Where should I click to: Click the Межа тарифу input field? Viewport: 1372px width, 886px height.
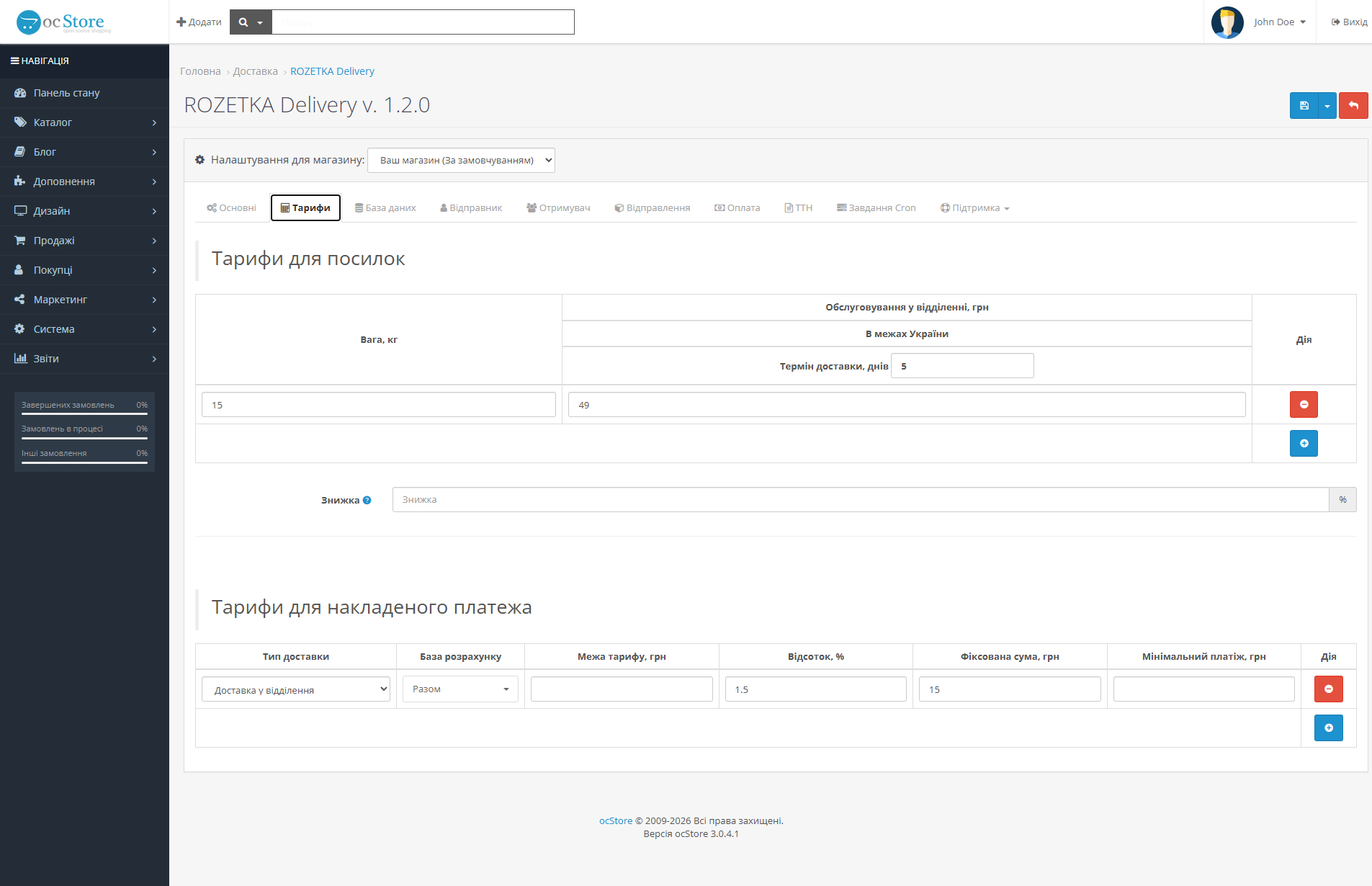coord(622,689)
